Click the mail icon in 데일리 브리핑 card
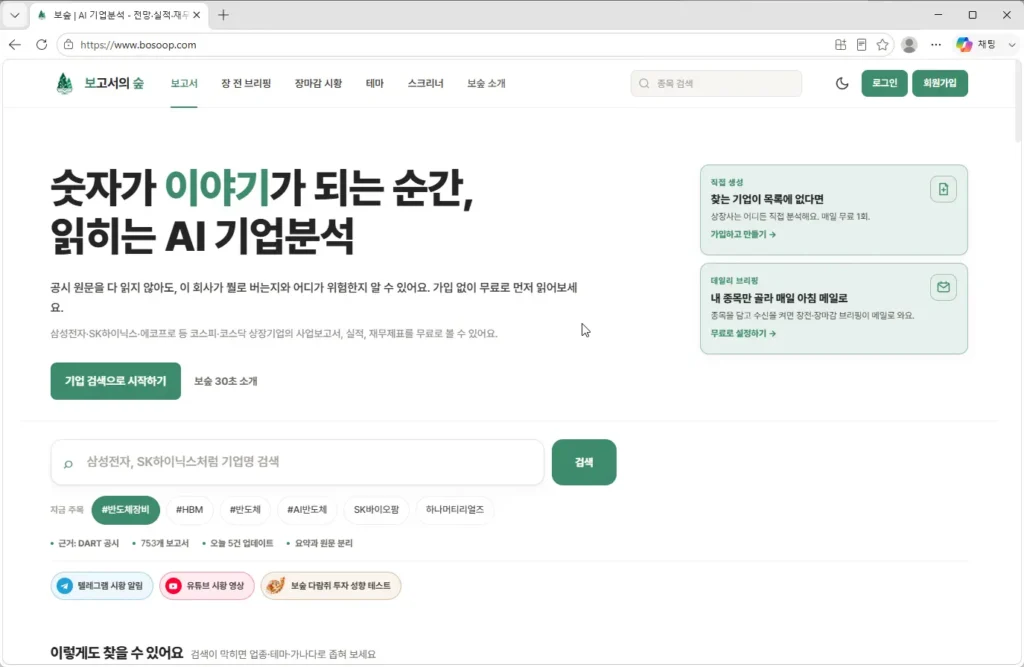The width and height of the screenshot is (1024, 667). pos(943,287)
